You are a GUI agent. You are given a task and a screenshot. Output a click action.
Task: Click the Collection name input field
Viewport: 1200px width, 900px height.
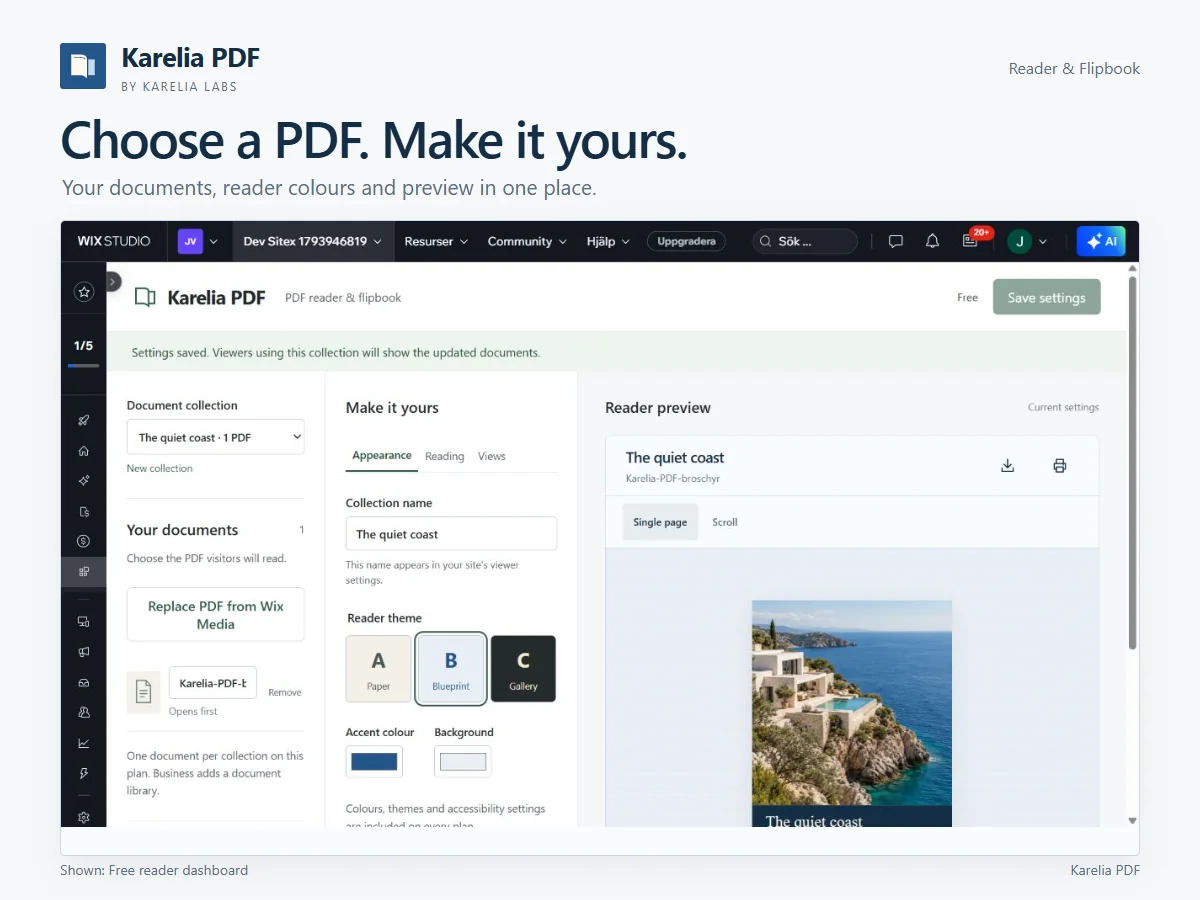pyautogui.click(x=451, y=534)
